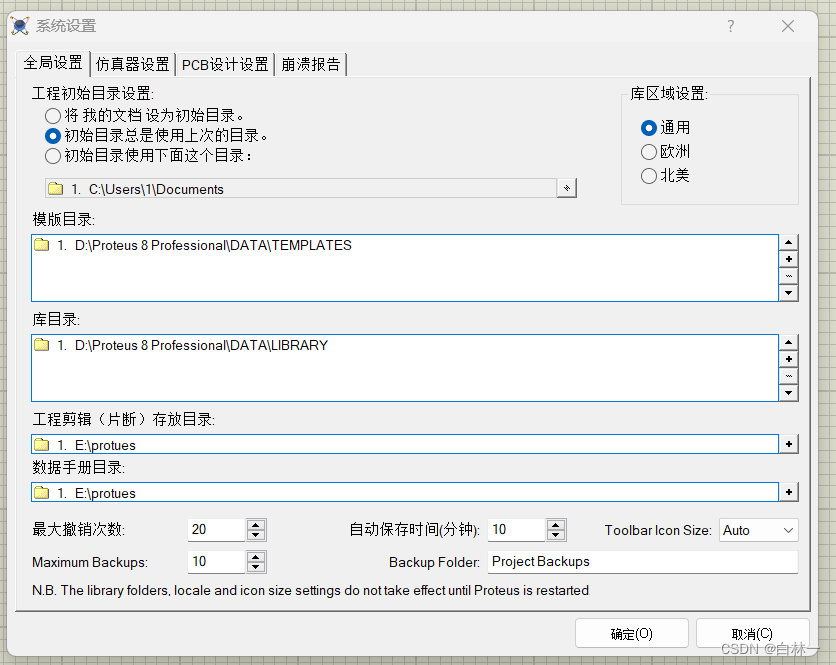The width and height of the screenshot is (836, 665).
Task: Add a project clips folder with plus button
Action: (789, 444)
